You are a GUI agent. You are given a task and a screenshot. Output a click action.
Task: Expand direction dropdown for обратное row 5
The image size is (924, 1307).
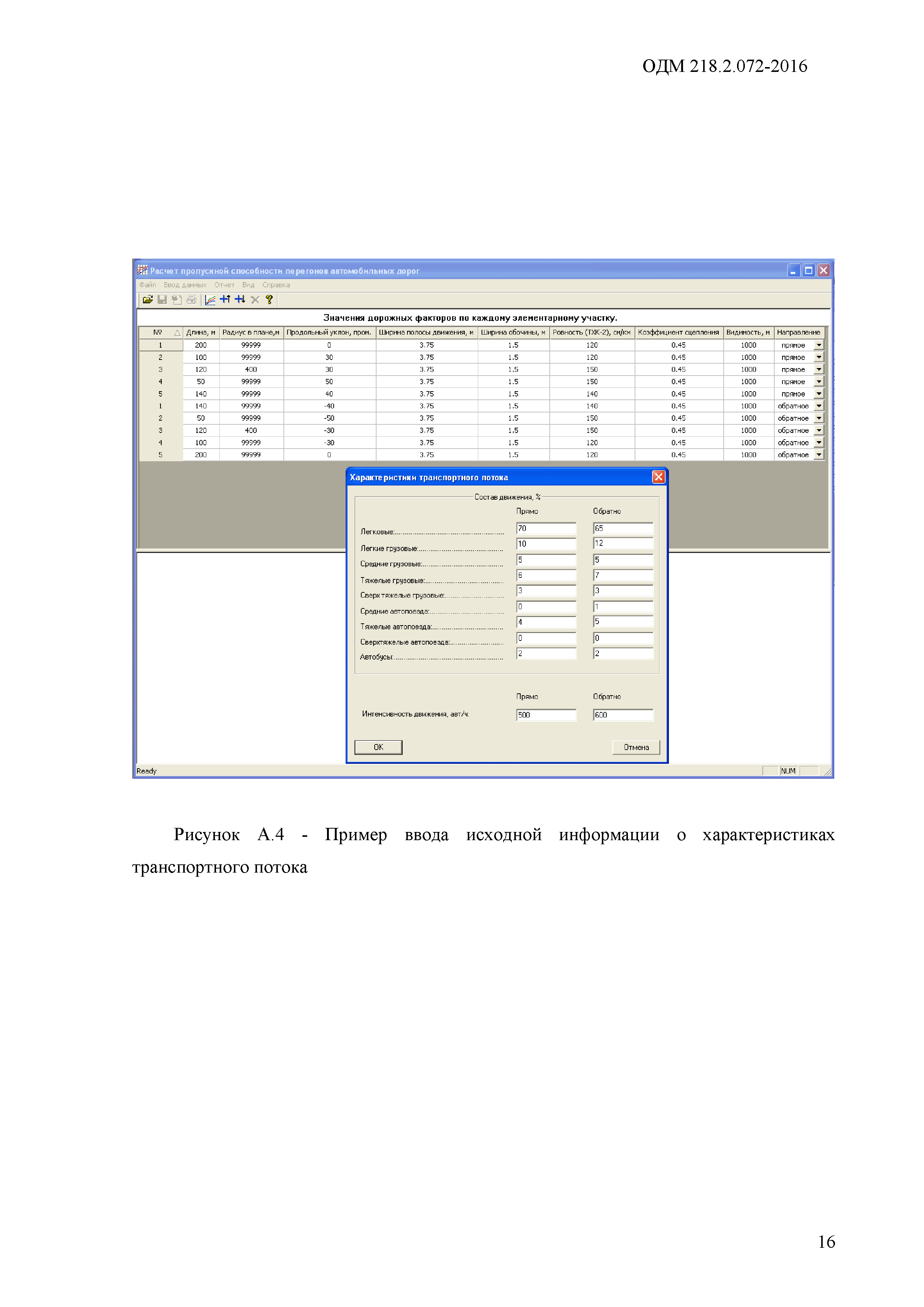coord(819,455)
